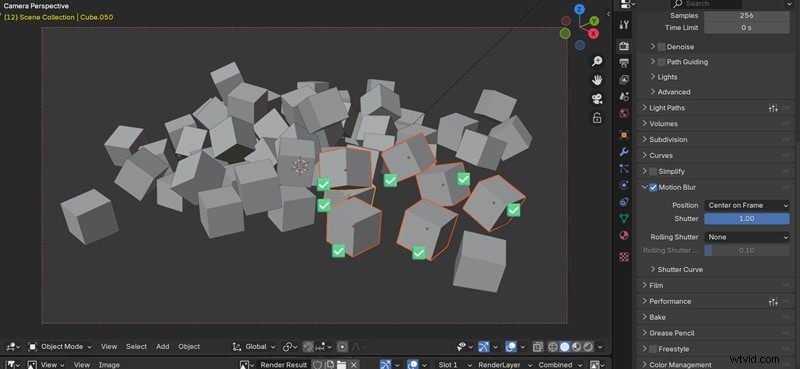
Task: Switch to material preview shading
Action: 577,347
